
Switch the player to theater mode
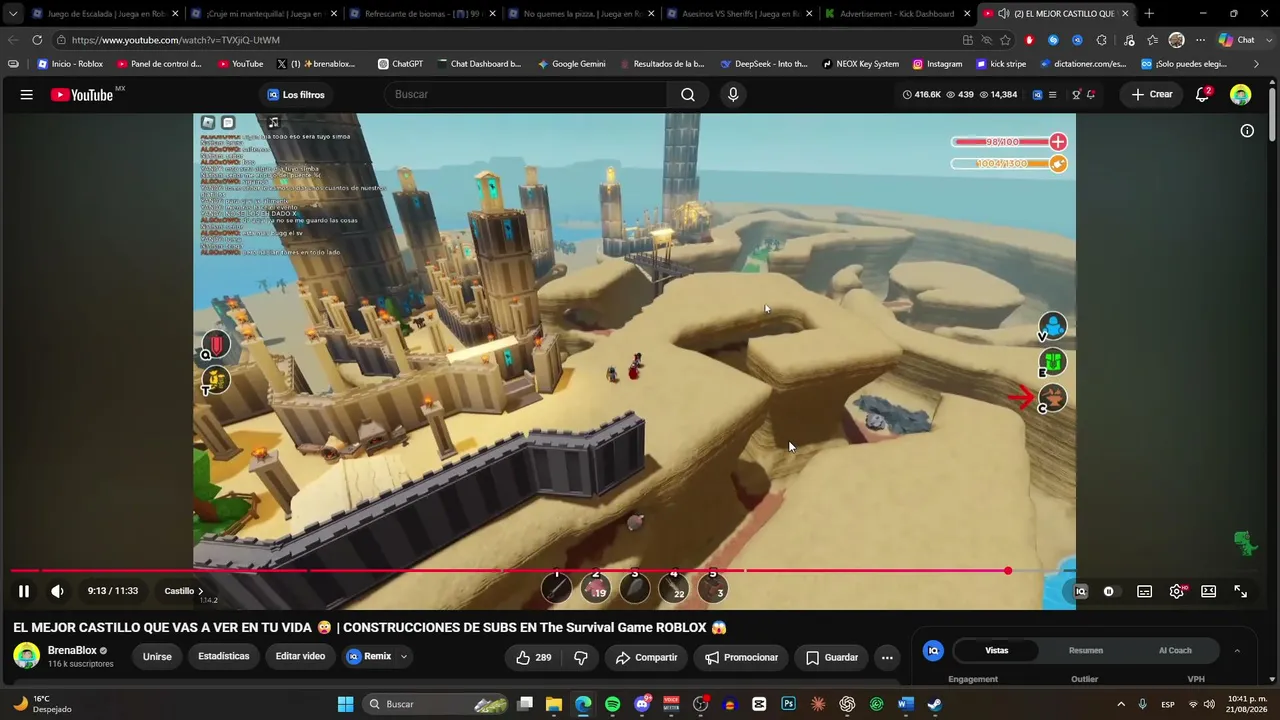pyautogui.click(x=1208, y=591)
